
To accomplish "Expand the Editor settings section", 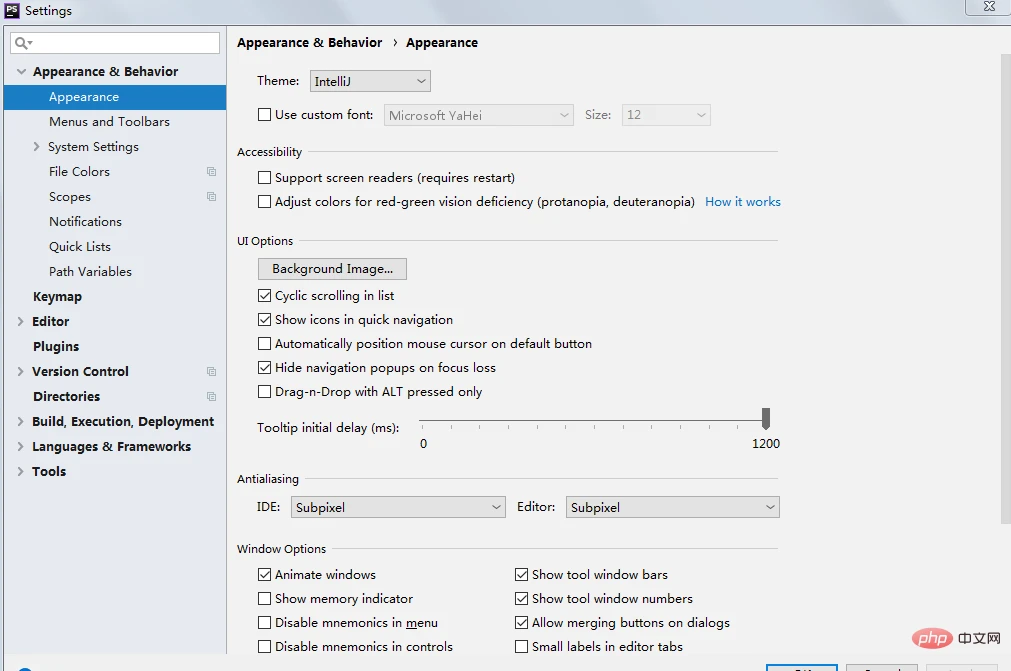I will 21,322.
